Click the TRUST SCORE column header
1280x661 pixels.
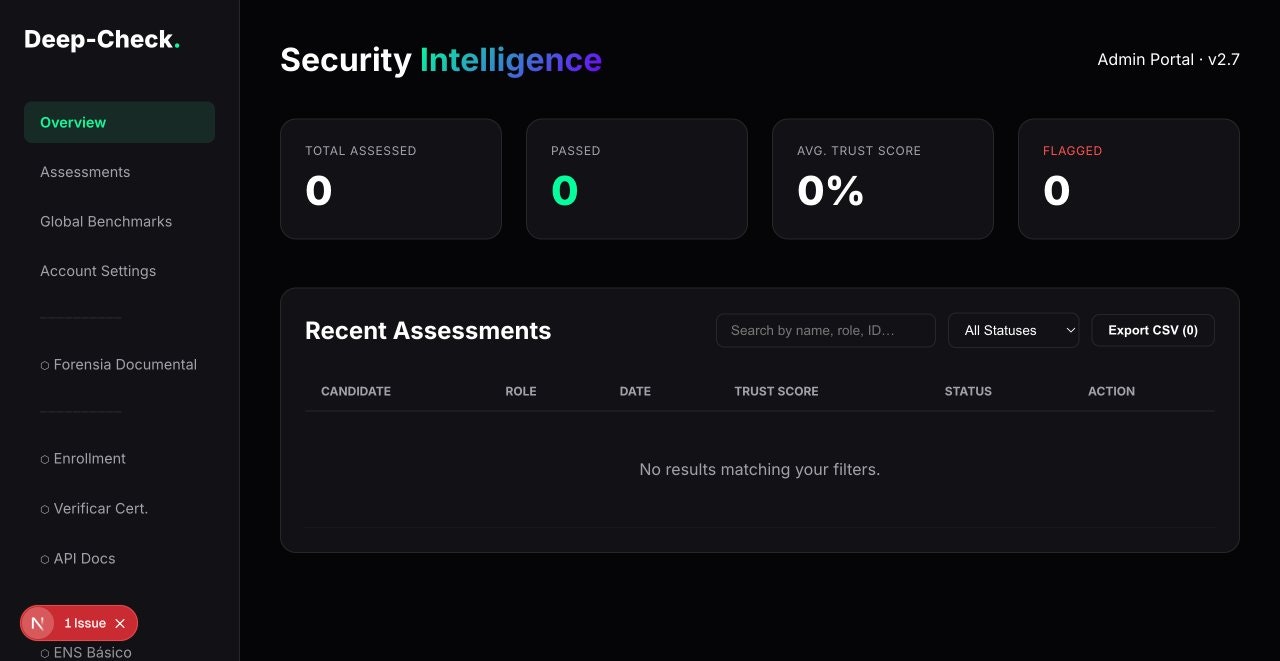click(776, 391)
